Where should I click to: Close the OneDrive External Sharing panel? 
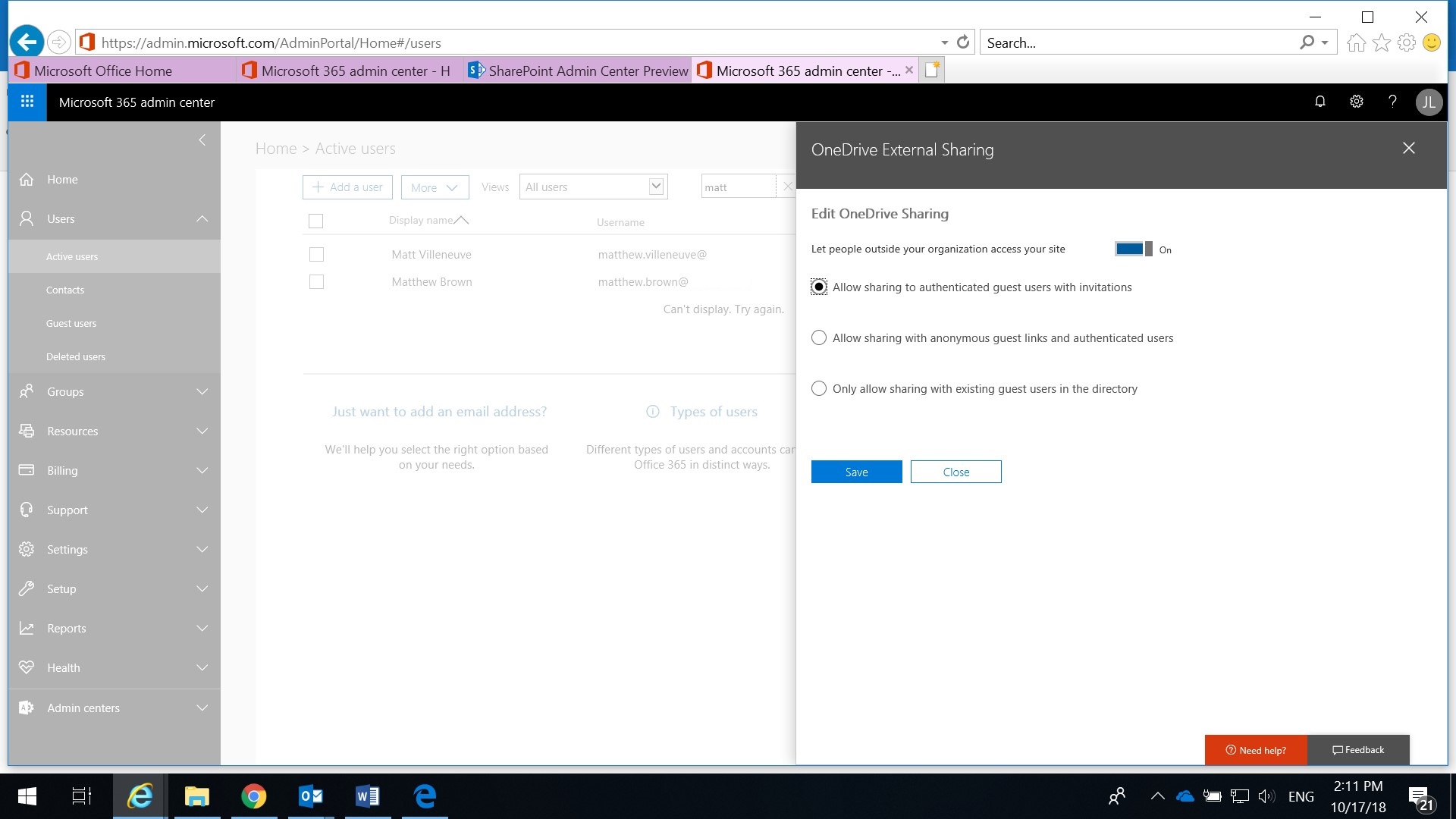pos(1408,149)
